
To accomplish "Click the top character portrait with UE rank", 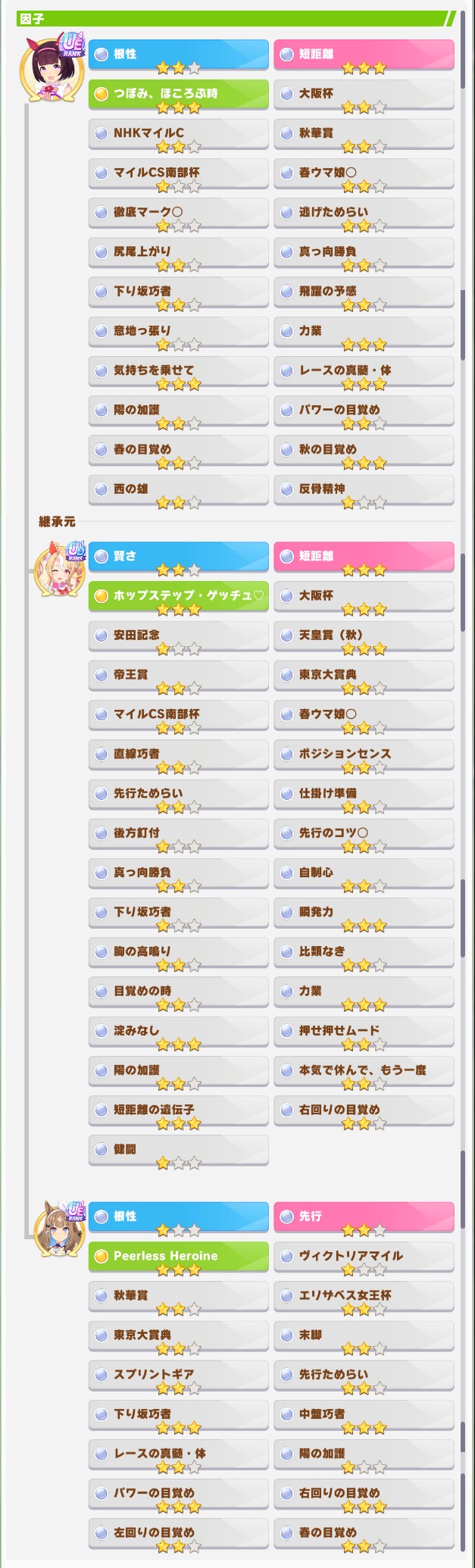I will point(52,68).
